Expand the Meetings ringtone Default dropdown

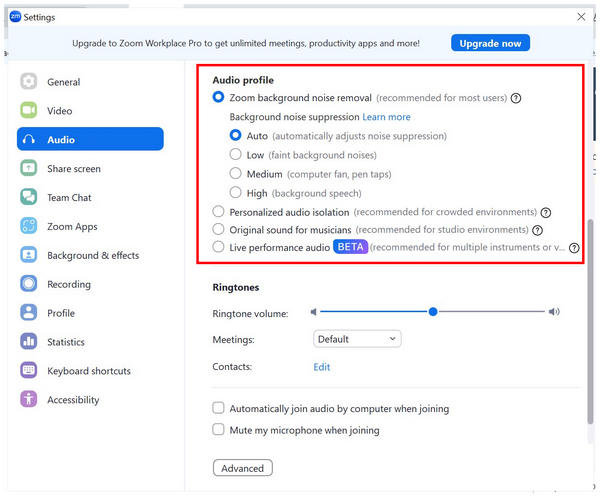tap(357, 339)
